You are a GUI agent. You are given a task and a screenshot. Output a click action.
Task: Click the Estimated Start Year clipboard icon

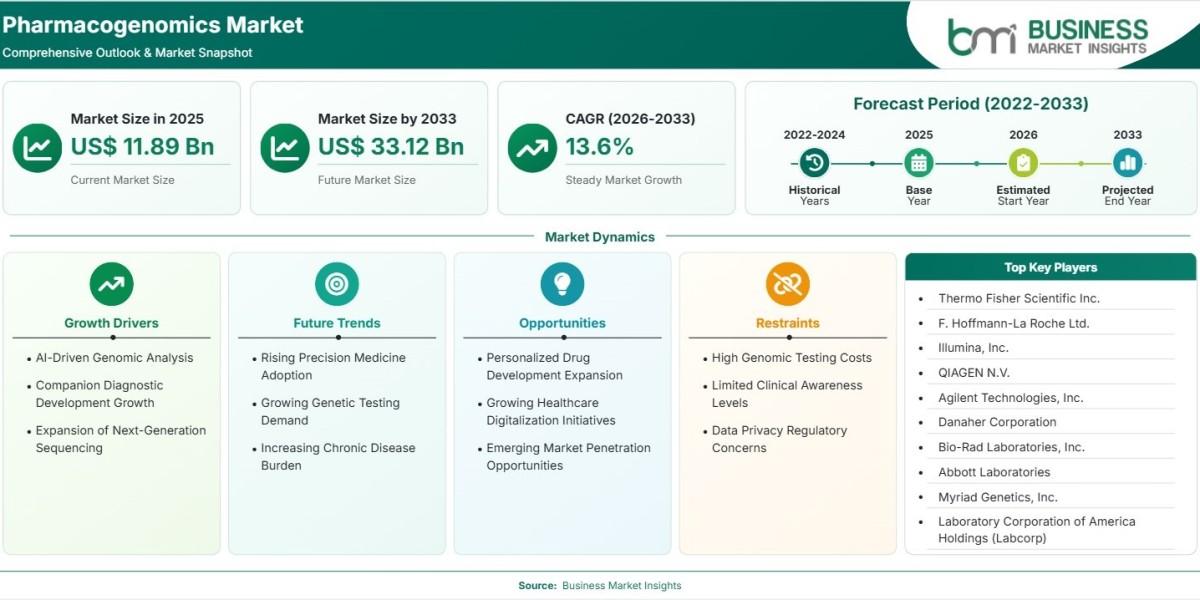[x=1023, y=163]
